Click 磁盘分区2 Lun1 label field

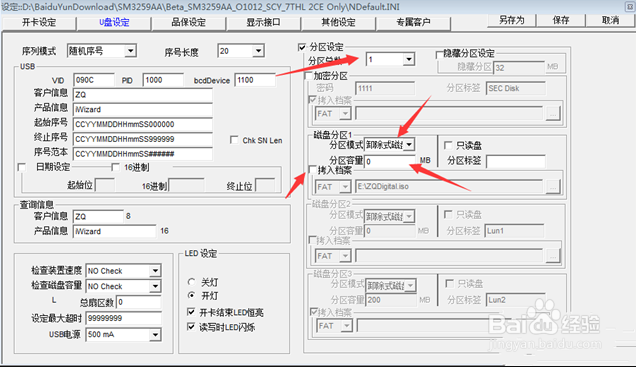pos(514,231)
